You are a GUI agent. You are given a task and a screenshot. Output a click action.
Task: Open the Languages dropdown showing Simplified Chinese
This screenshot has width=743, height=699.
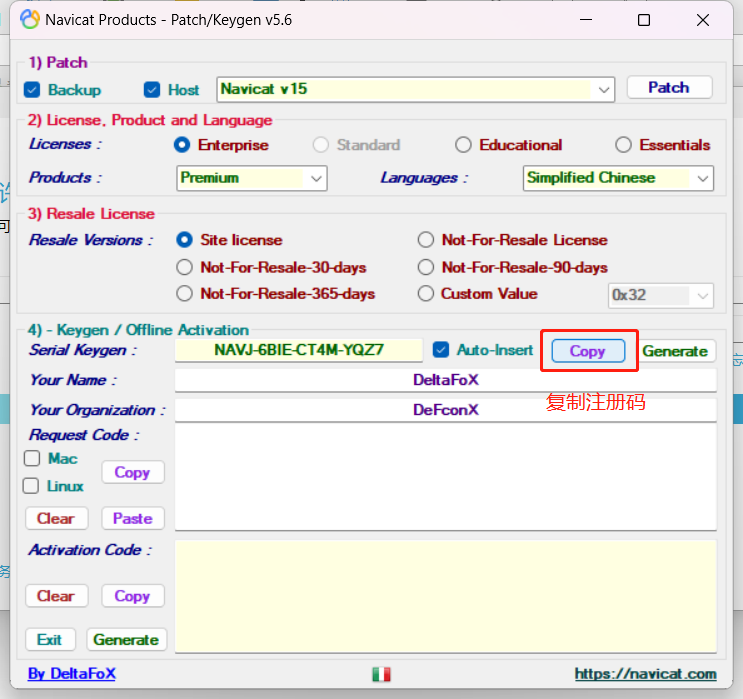702,178
